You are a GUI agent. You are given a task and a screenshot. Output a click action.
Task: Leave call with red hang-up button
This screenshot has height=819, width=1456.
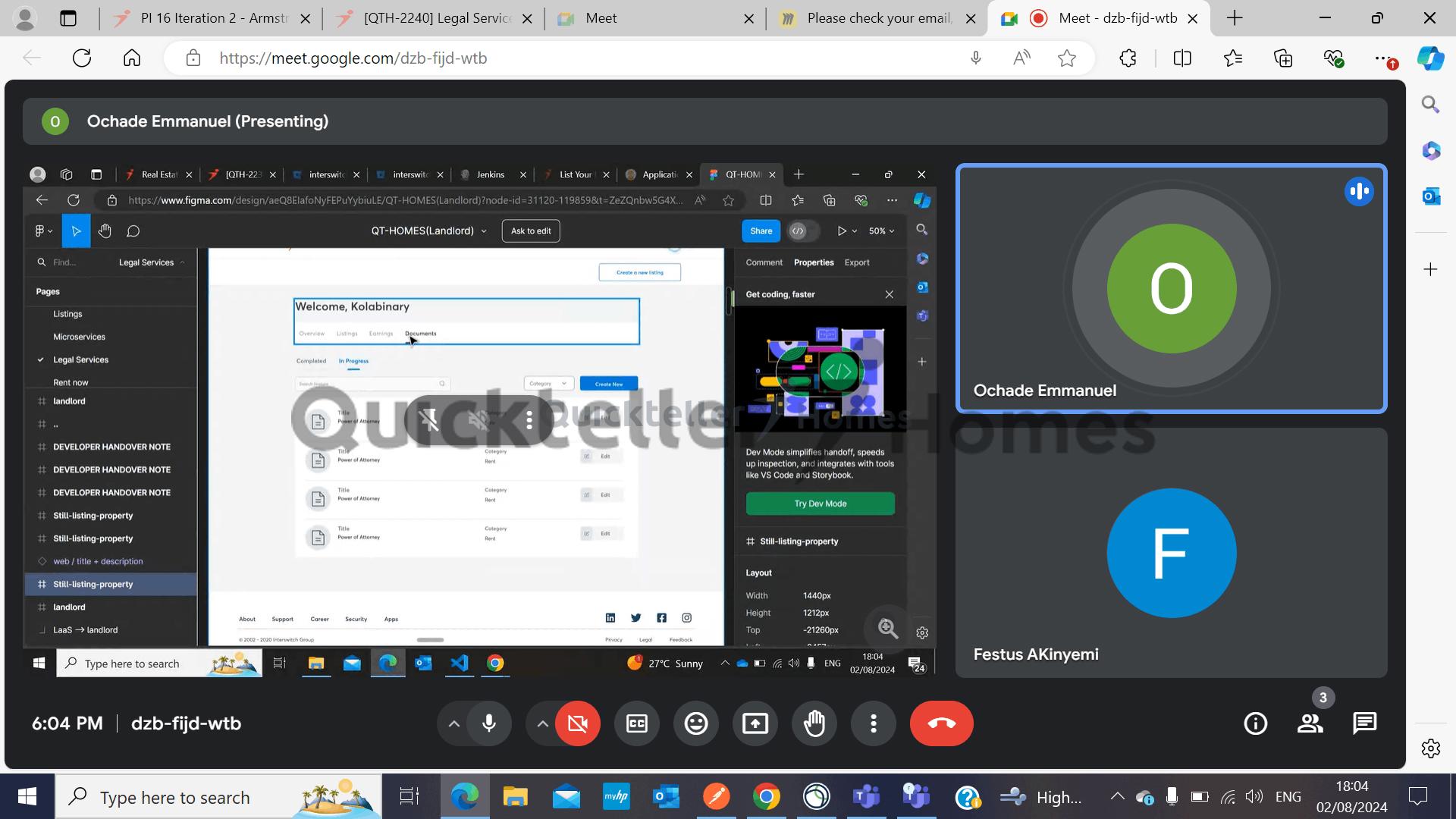[941, 723]
